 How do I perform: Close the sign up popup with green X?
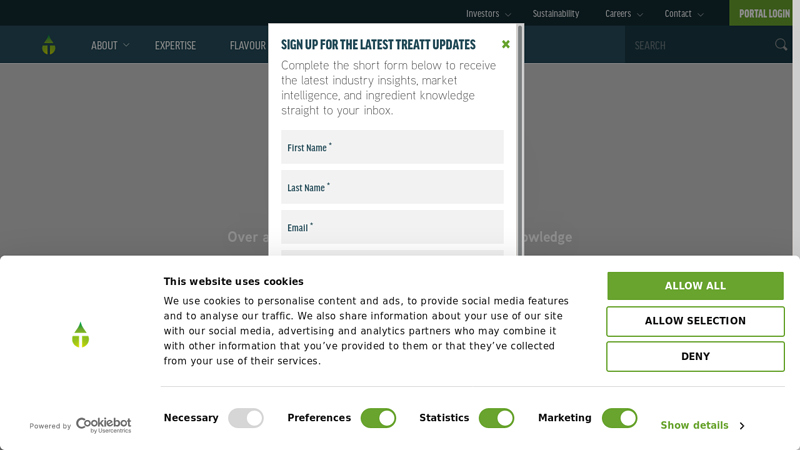(x=506, y=44)
